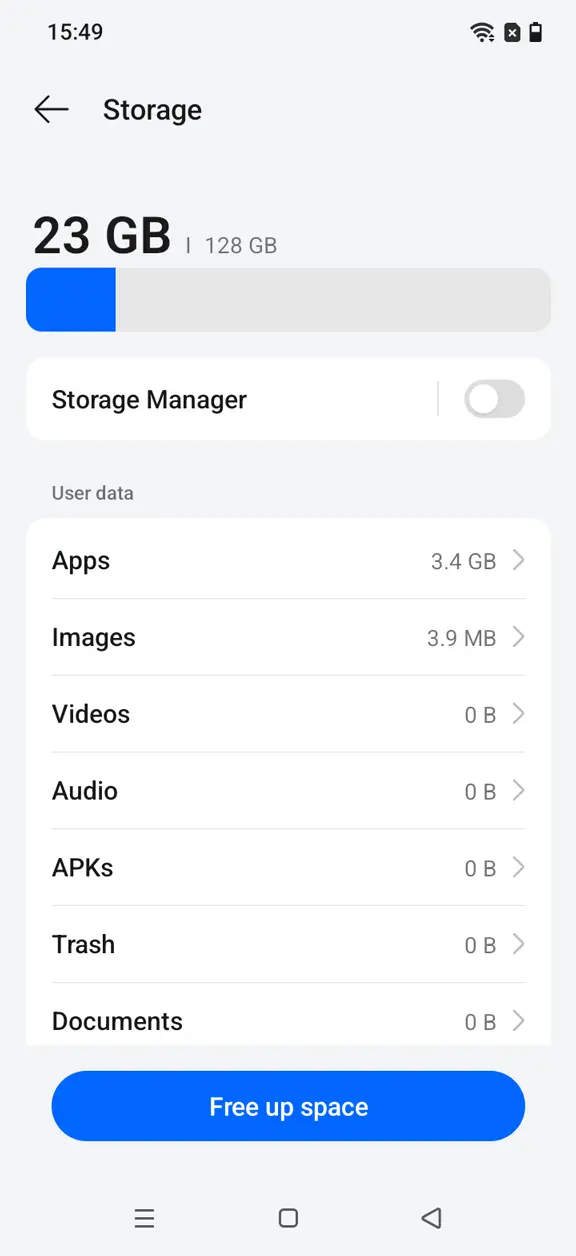The width and height of the screenshot is (576, 1256).
Task: Open the Storage Manager label row
Action: [288, 399]
